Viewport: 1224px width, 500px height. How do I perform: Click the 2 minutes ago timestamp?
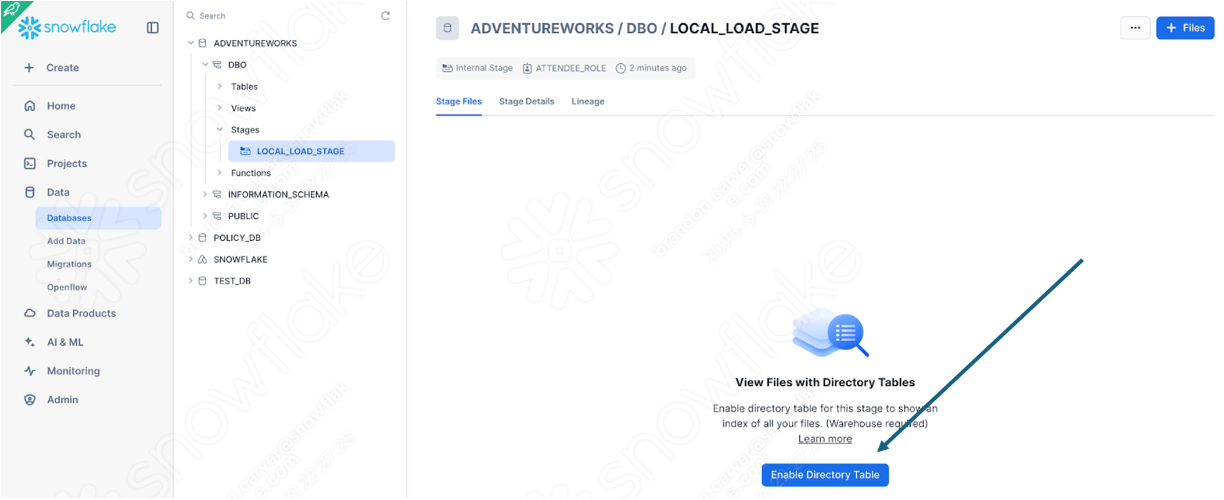click(x=658, y=69)
